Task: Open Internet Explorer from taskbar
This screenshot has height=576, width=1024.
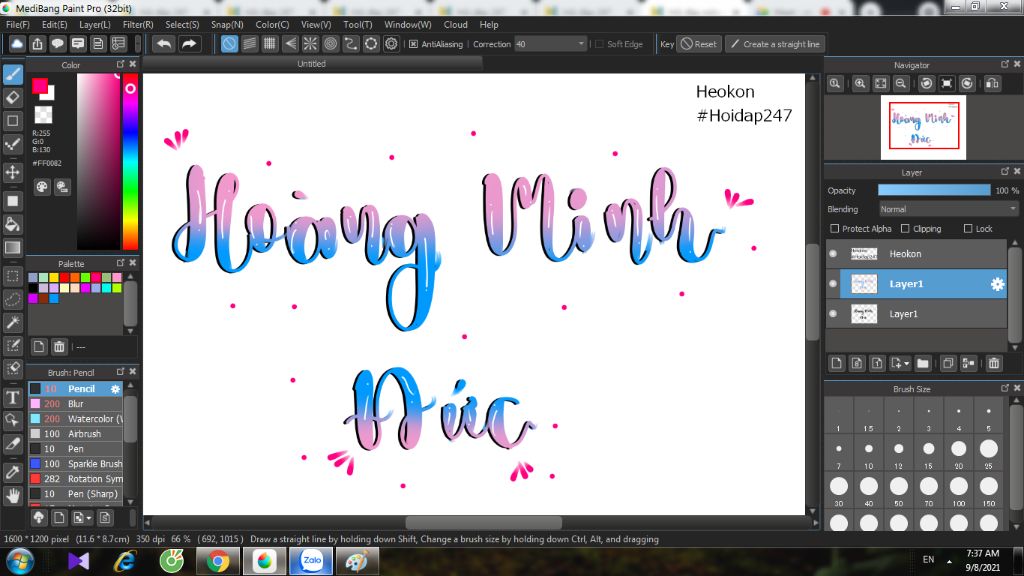Action: (125, 561)
